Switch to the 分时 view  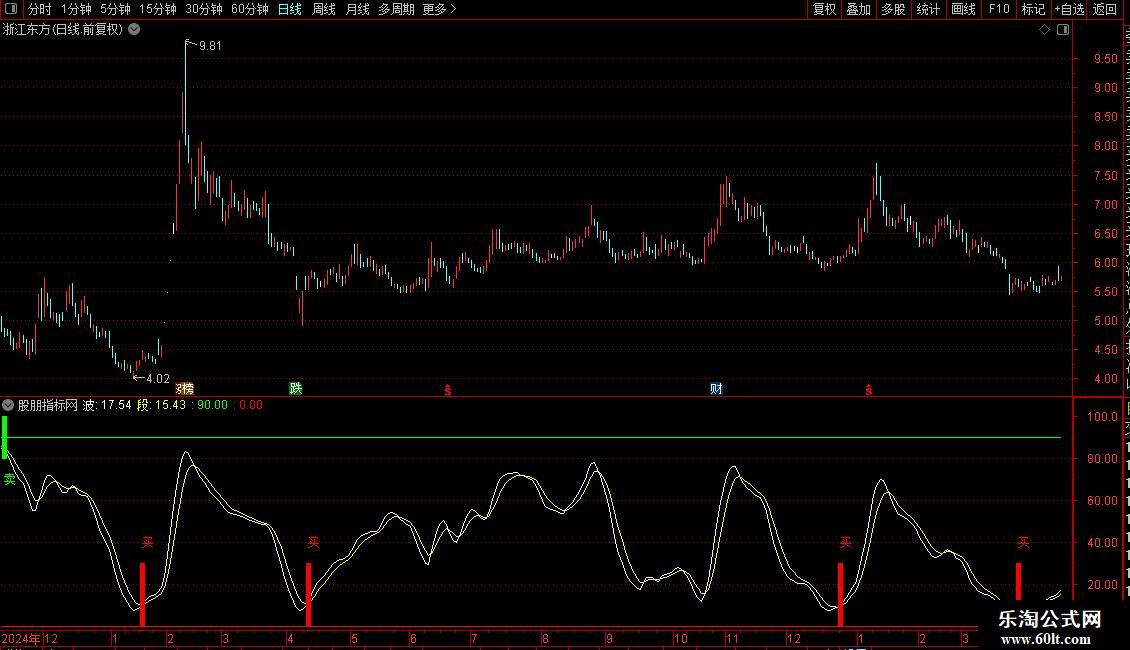point(40,9)
